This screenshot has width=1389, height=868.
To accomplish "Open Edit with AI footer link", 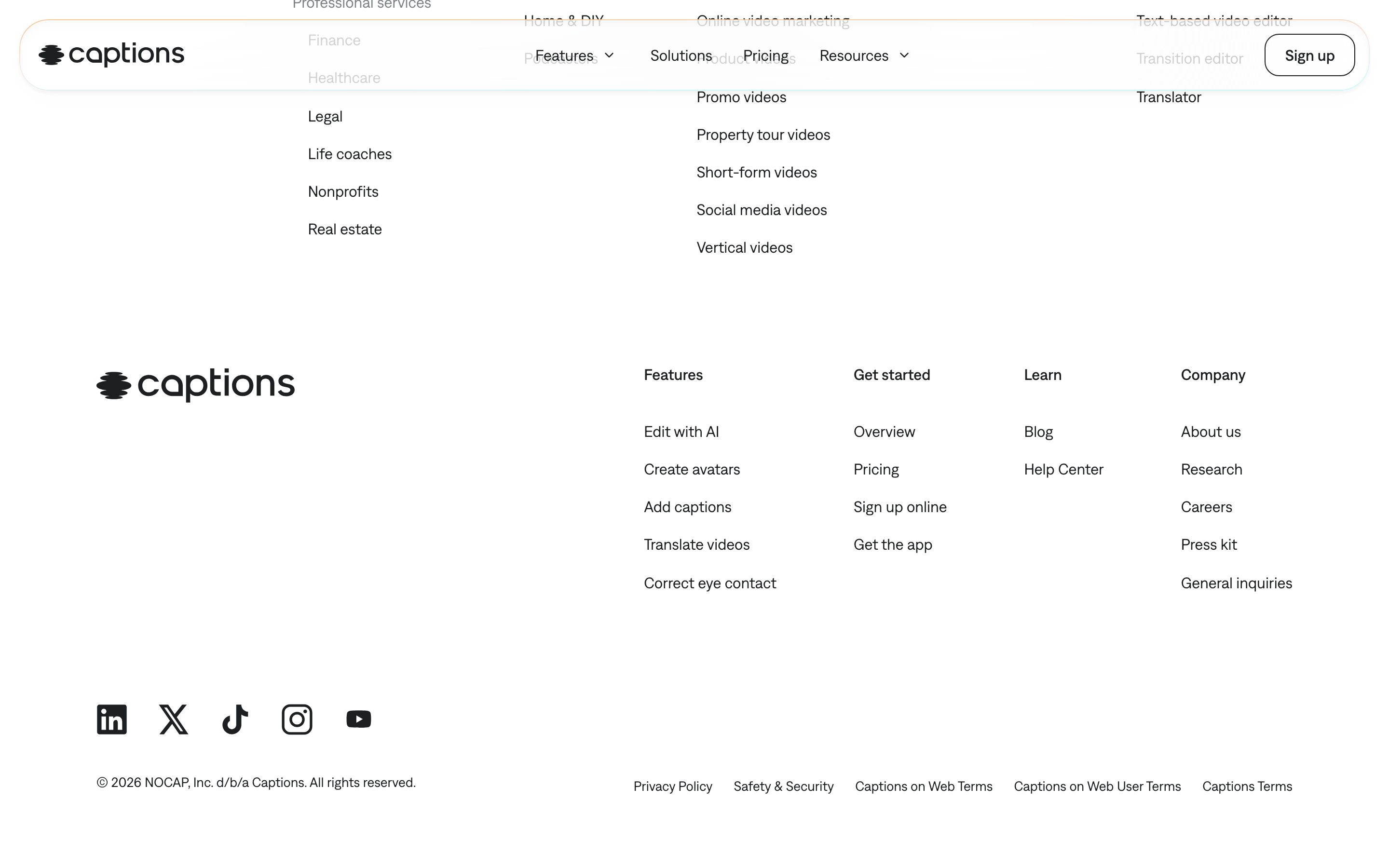I will point(681,432).
